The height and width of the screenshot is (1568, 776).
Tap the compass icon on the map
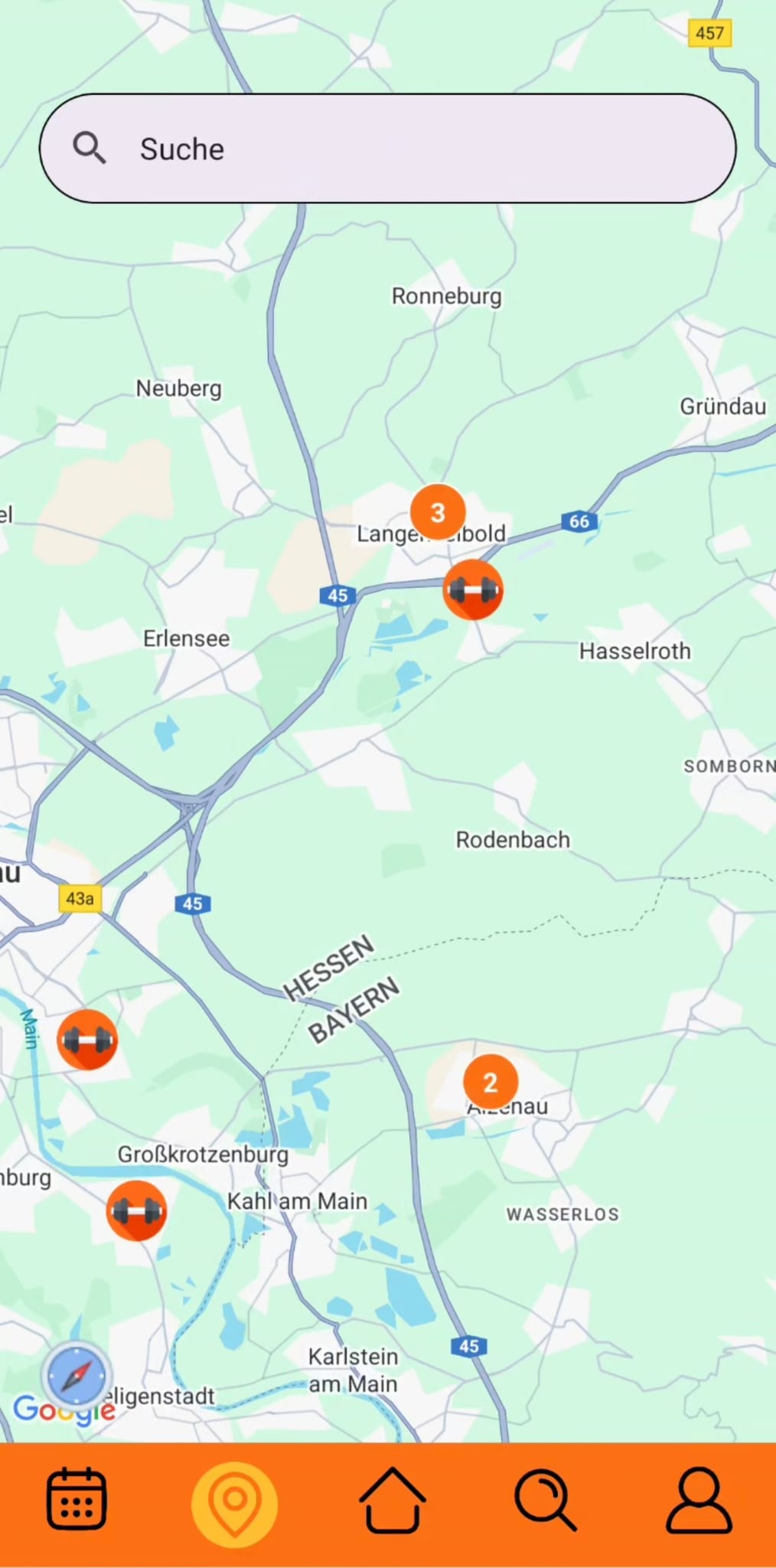(77, 1376)
